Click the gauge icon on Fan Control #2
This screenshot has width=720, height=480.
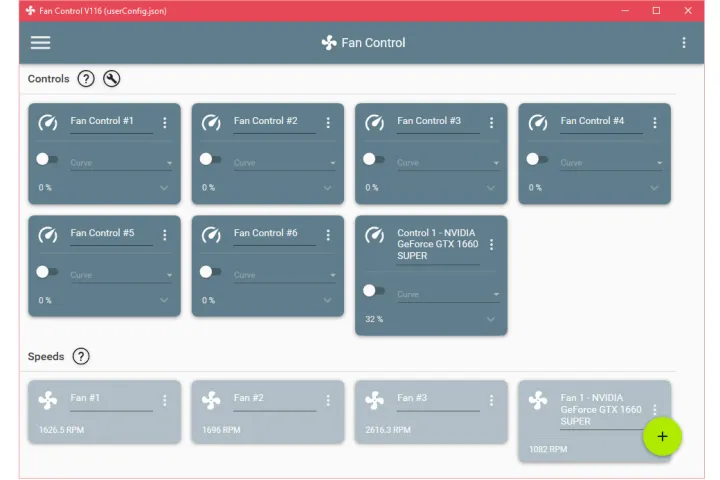click(211, 123)
